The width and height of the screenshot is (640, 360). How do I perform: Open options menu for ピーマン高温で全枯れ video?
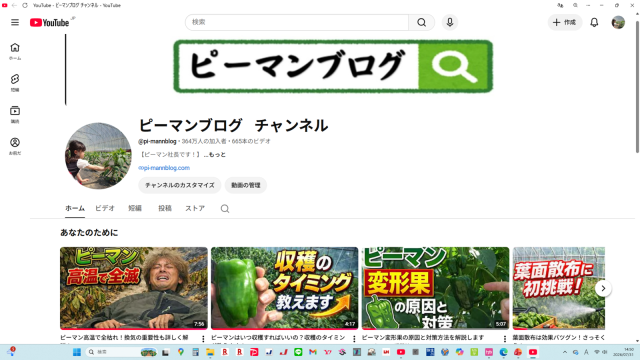tap(203, 339)
